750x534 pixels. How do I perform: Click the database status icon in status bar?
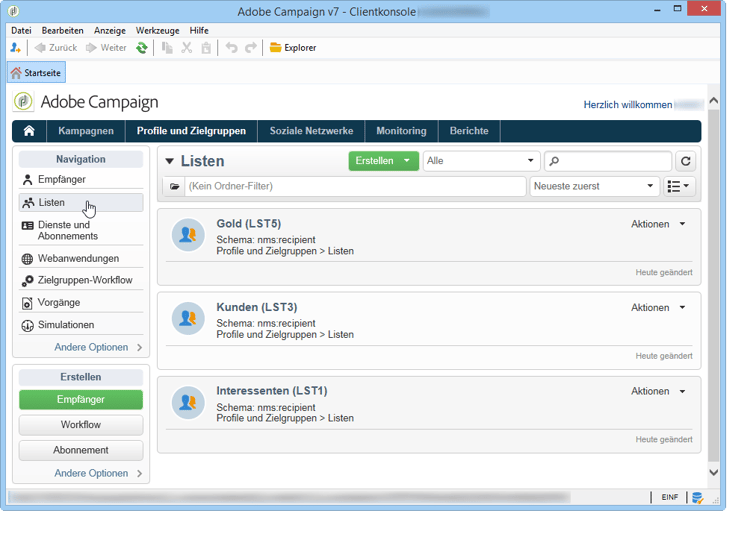coord(697,498)
